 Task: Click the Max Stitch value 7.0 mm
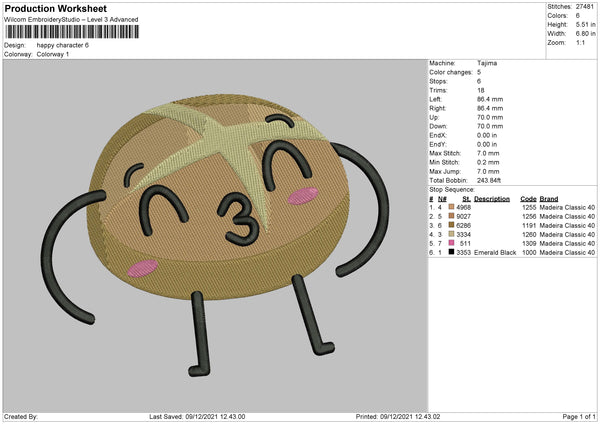[x=488, y=153]
